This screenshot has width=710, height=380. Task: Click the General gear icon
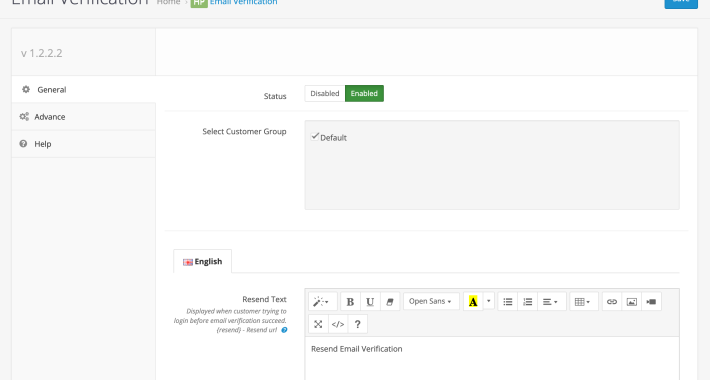[26, 89]
